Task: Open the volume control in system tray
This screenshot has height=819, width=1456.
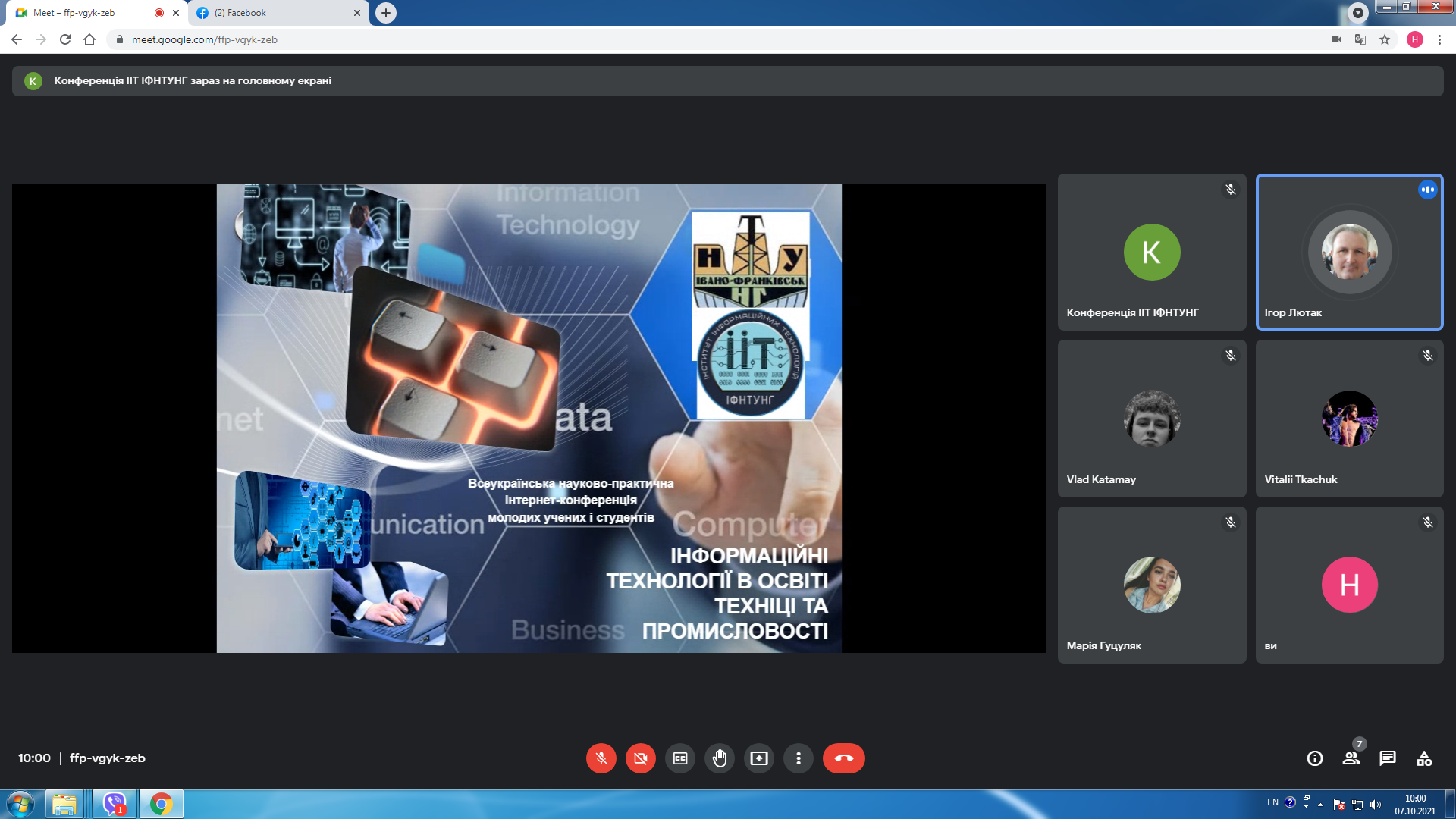Action: pyautogui.click(x=1376, y=805)
